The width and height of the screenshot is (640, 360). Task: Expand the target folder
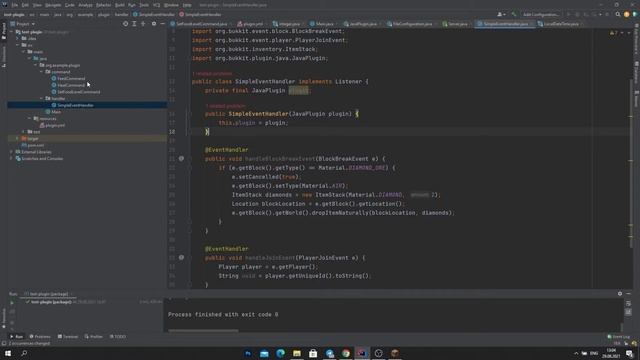18,138
